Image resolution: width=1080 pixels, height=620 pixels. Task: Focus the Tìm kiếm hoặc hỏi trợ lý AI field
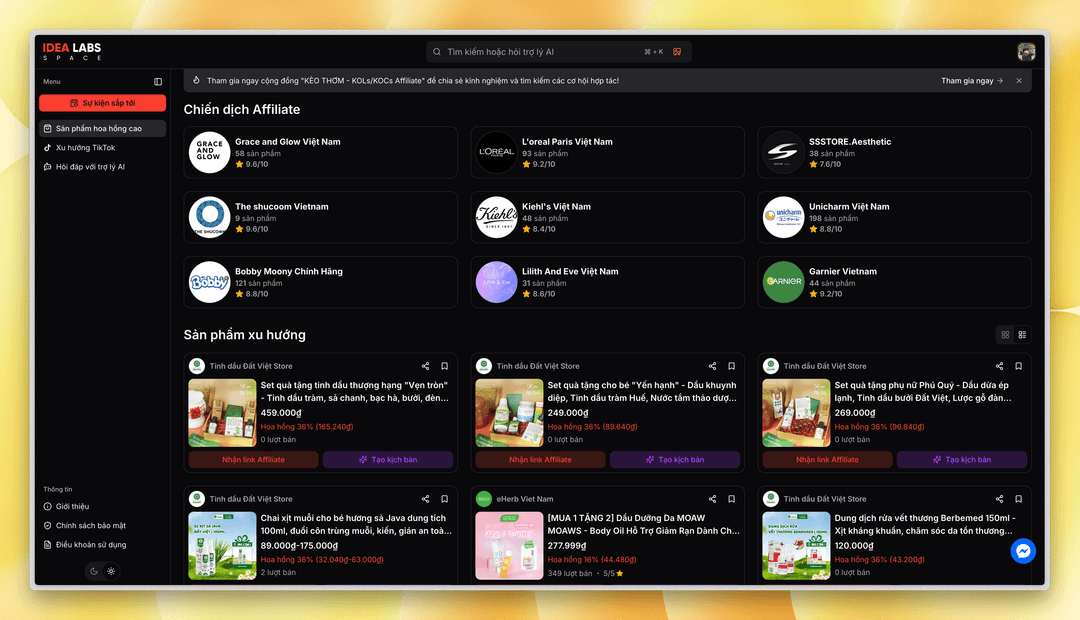tap(559, 52)
